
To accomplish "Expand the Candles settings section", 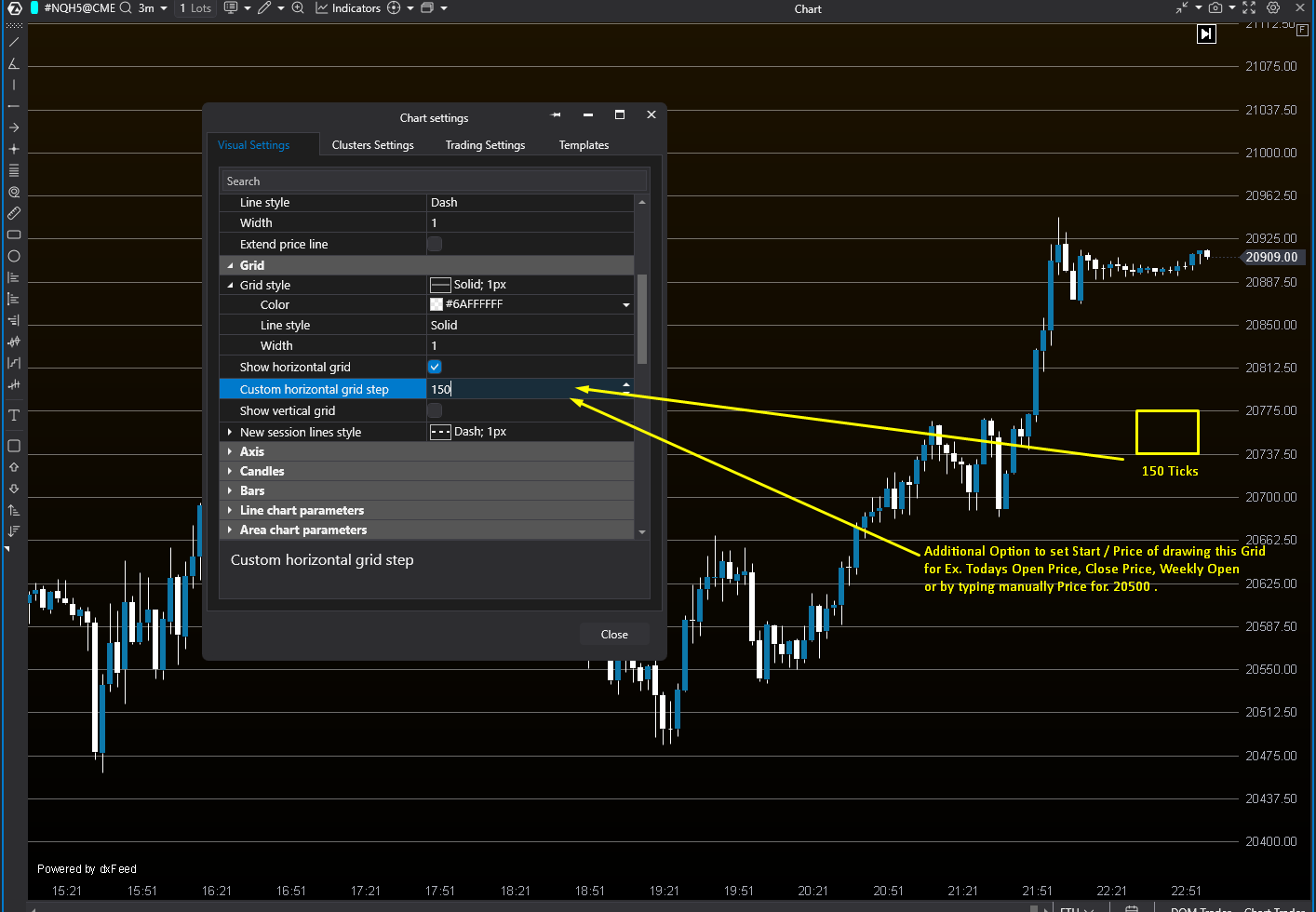I will (230, 471).
